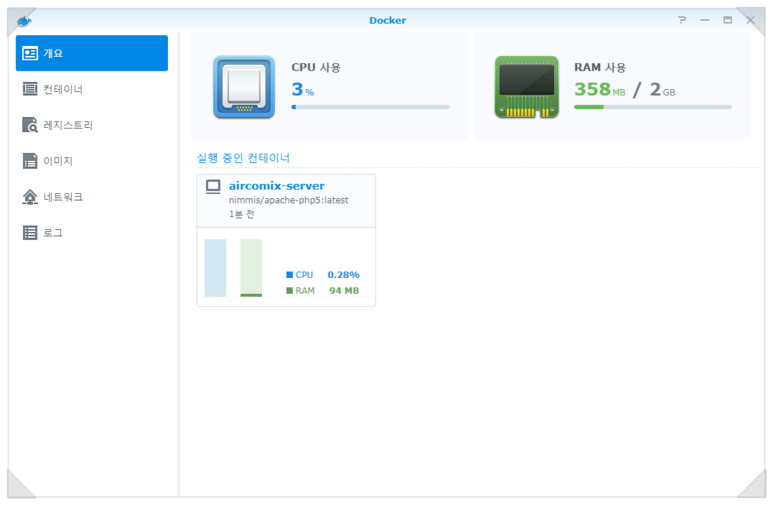Click the blue CPU bar chart
The width and height of the screenshot is (773, 505).
215,268
